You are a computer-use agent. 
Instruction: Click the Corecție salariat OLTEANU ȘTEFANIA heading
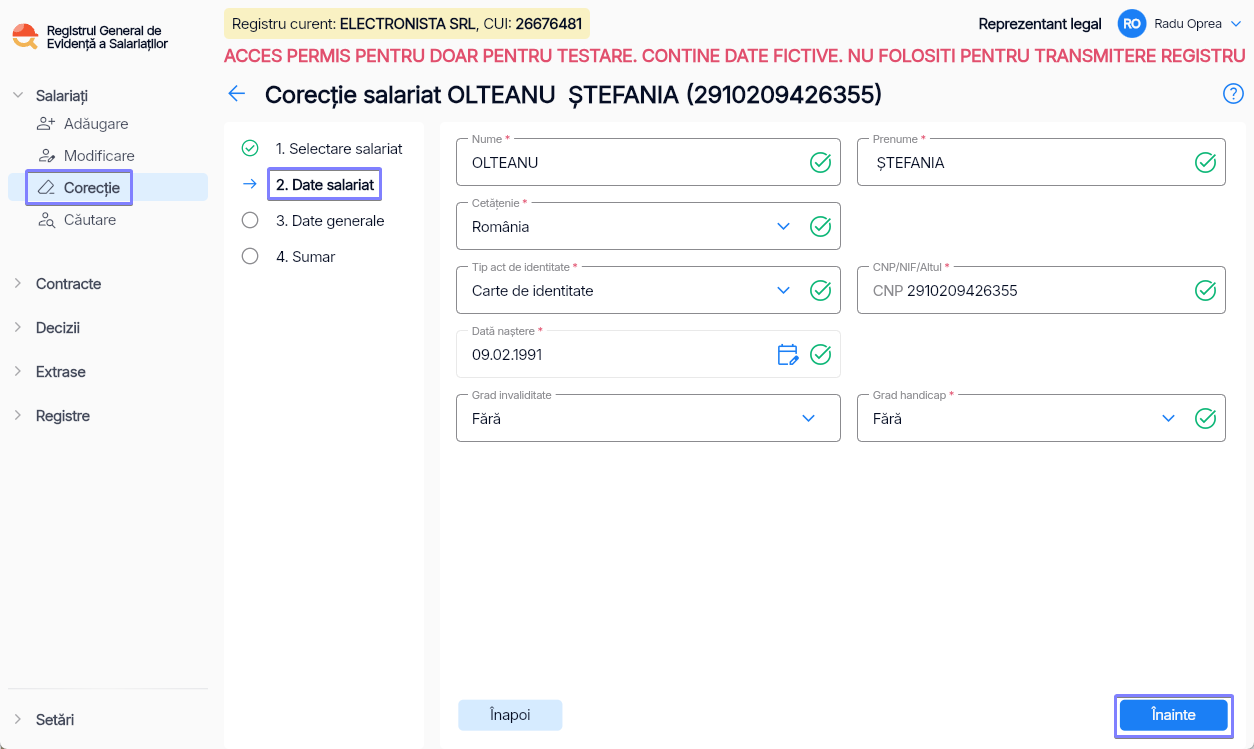point(574,94)
